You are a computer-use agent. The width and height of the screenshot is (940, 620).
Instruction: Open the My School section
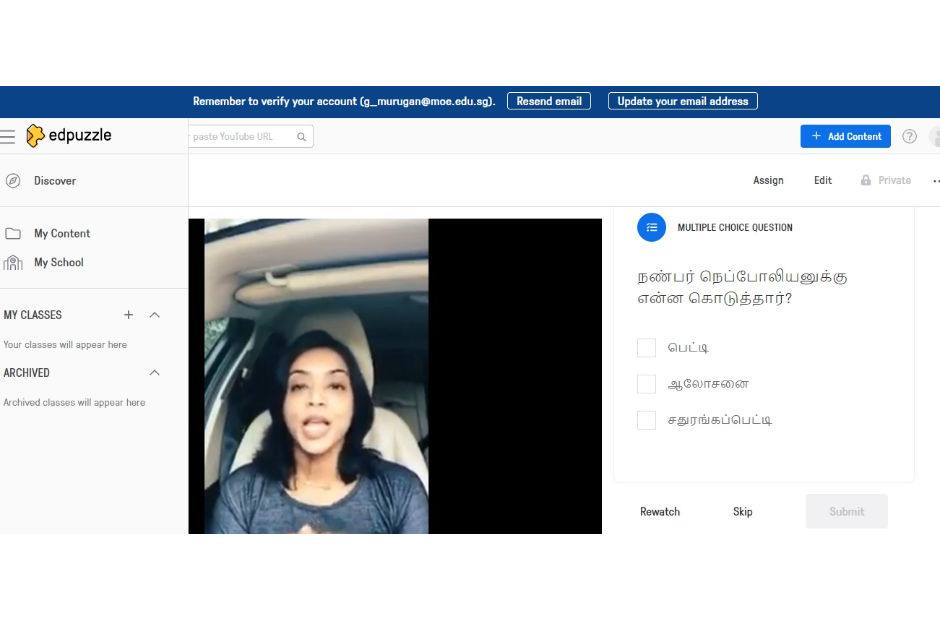[x=59, y=262]
